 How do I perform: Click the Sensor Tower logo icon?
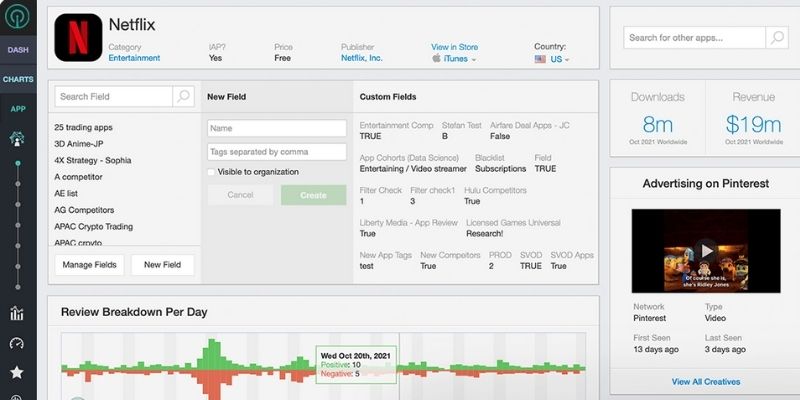(17, 18)
